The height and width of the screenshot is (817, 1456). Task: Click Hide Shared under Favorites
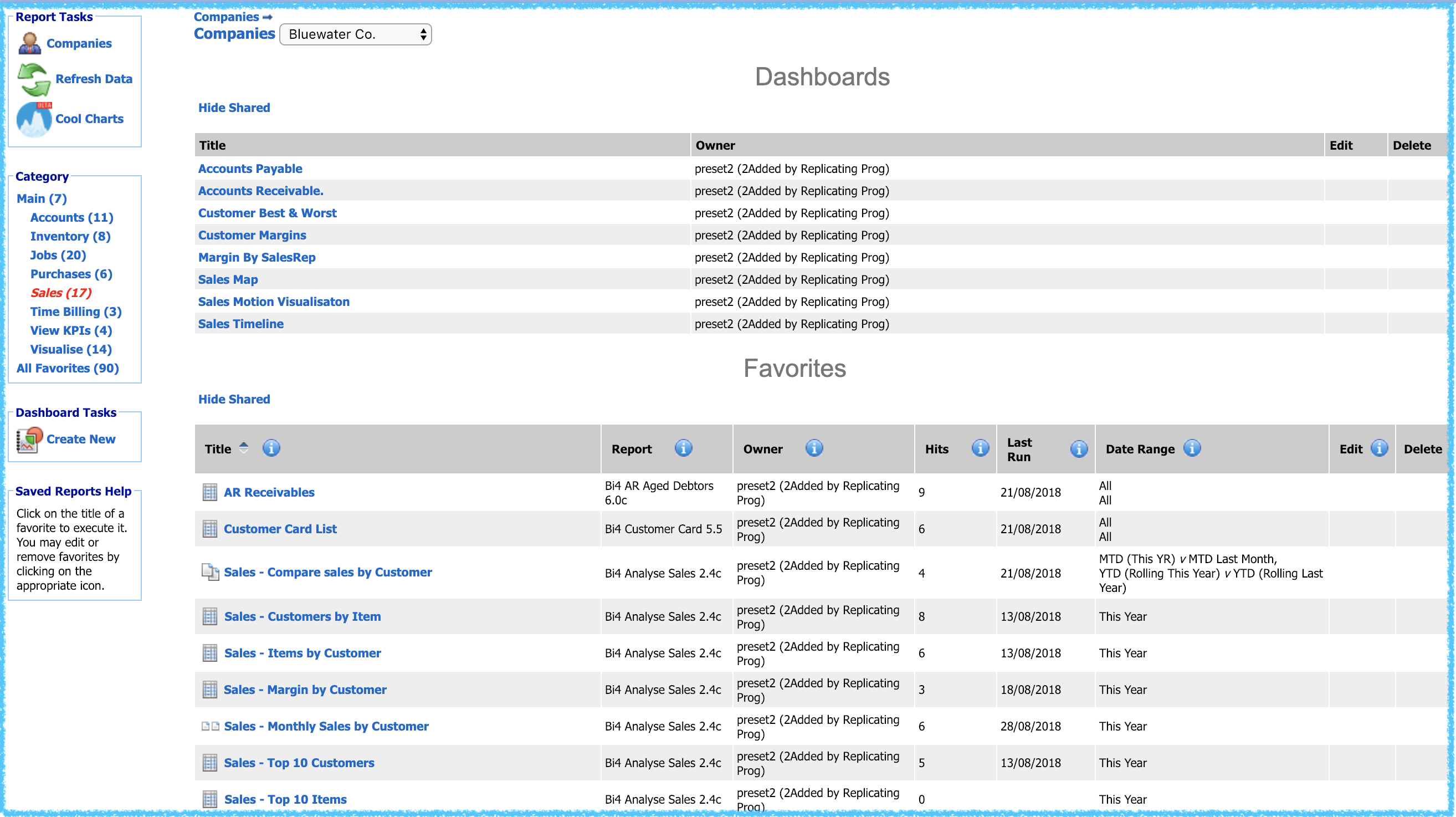(x=234, y=400)
